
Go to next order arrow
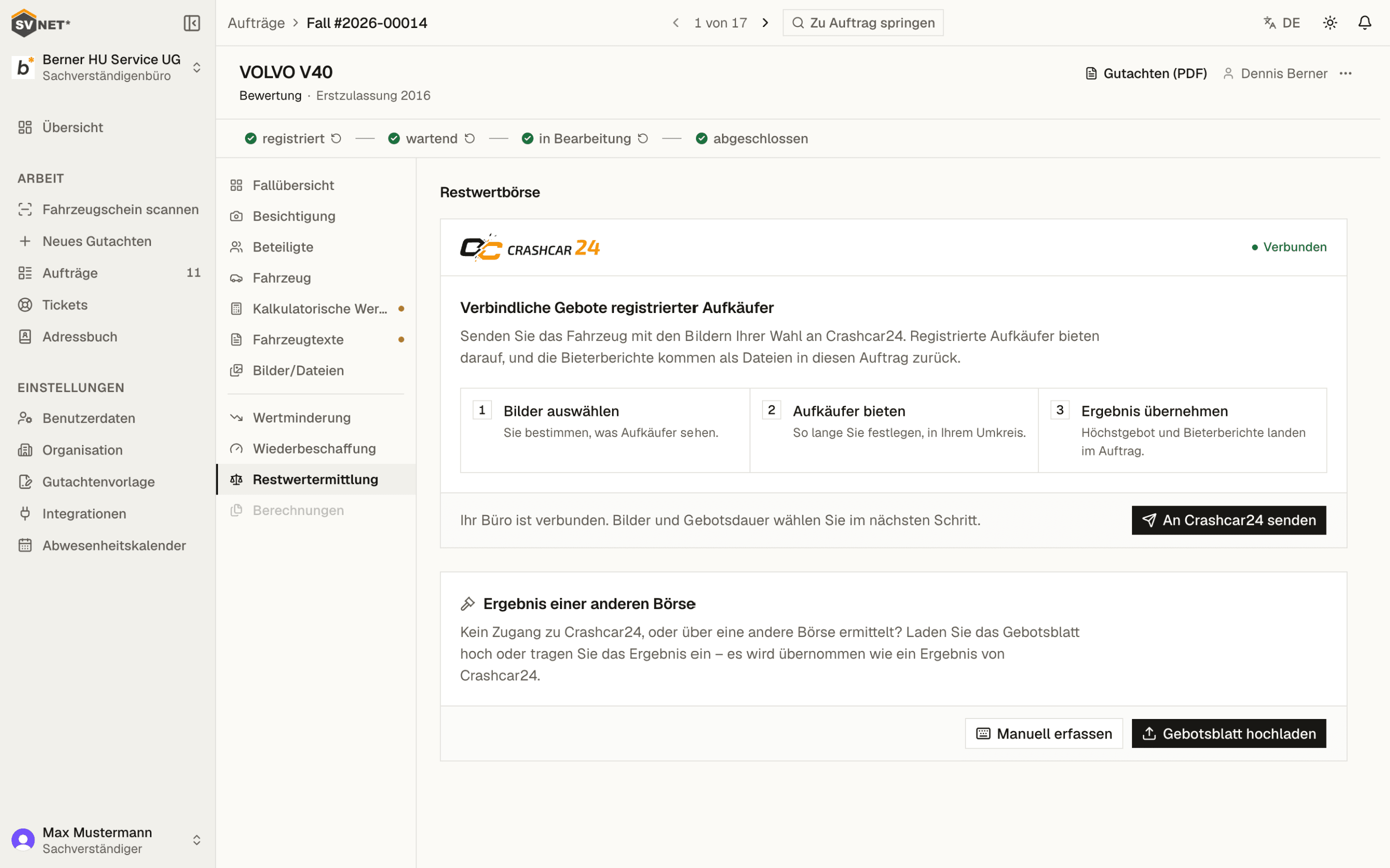[x=765, y=22]
